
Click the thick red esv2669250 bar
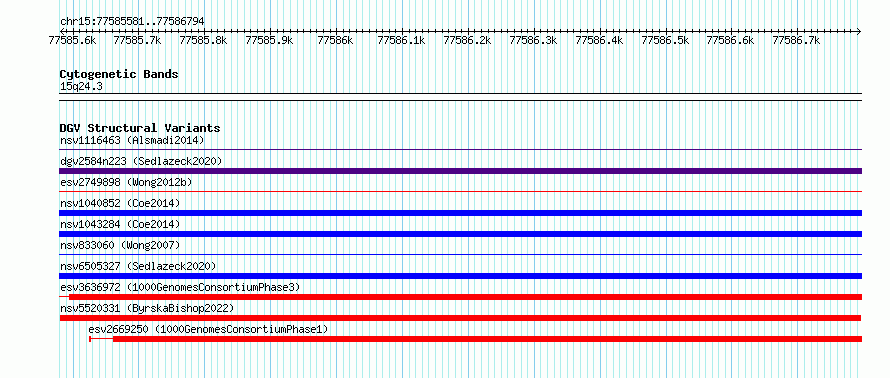coord(488,339)
